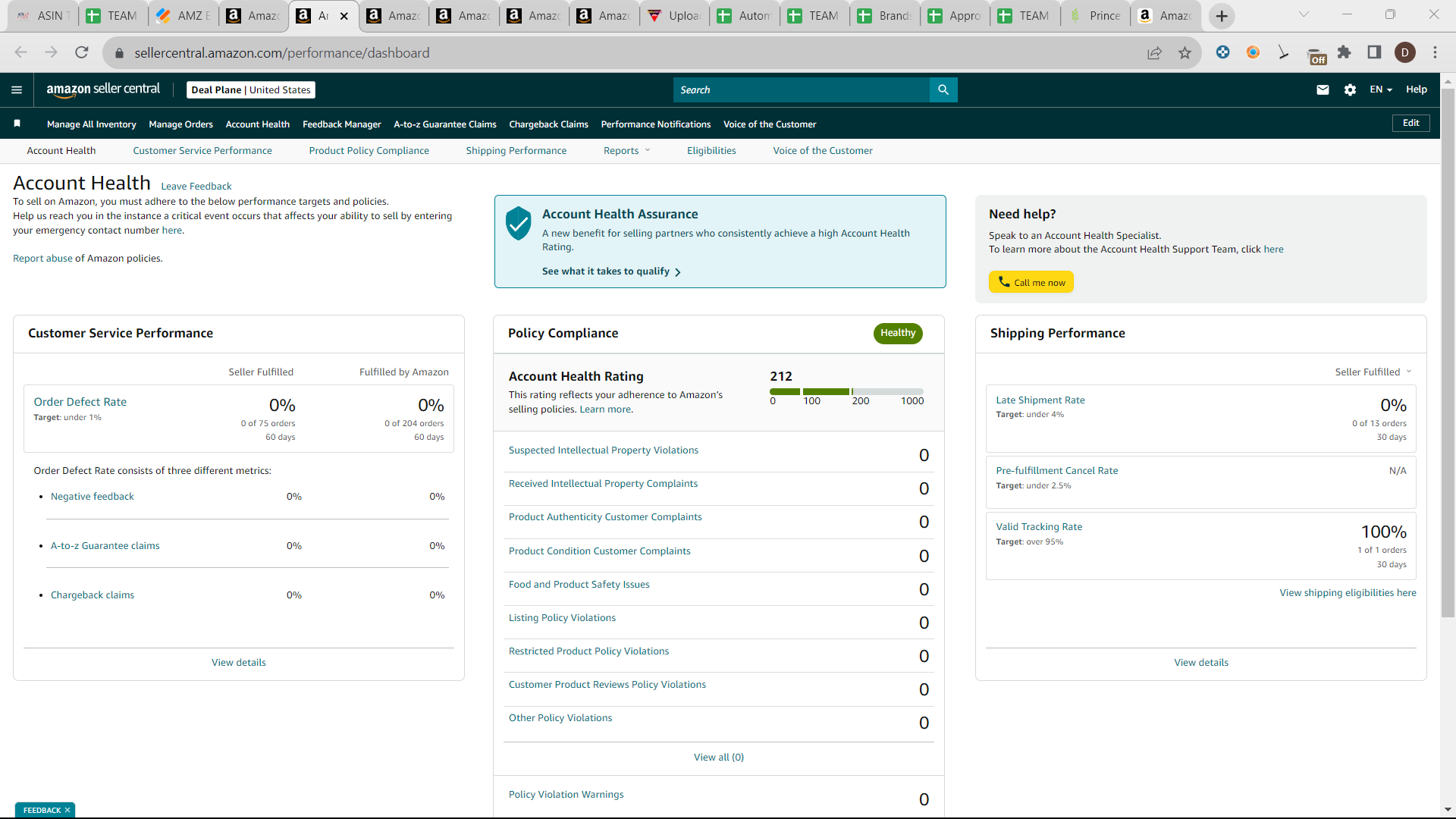Open Performance Notifications in favorites bar
This screenshot has height=819, width=1456.
[x=656, y=124]
